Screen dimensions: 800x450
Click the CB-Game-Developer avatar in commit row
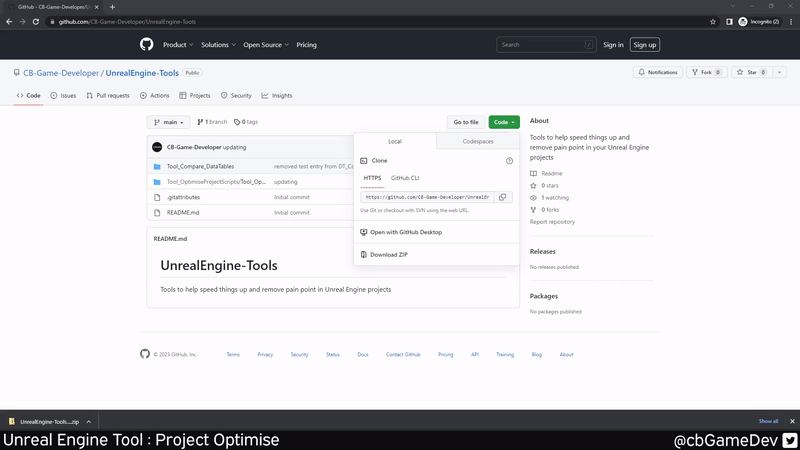click(157, 147)
